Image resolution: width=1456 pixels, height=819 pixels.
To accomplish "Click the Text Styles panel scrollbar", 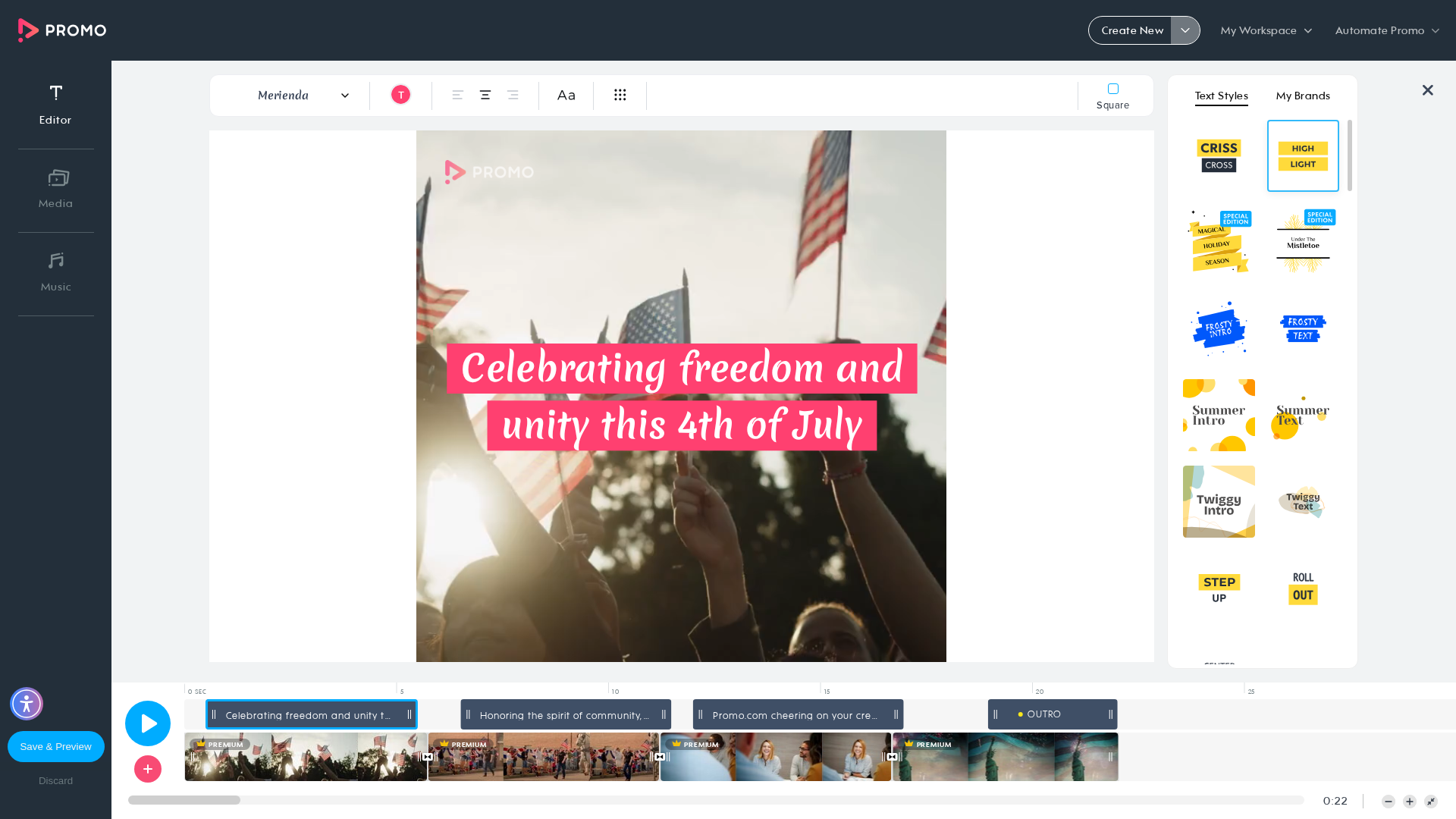I will (x=1350, y=155).
